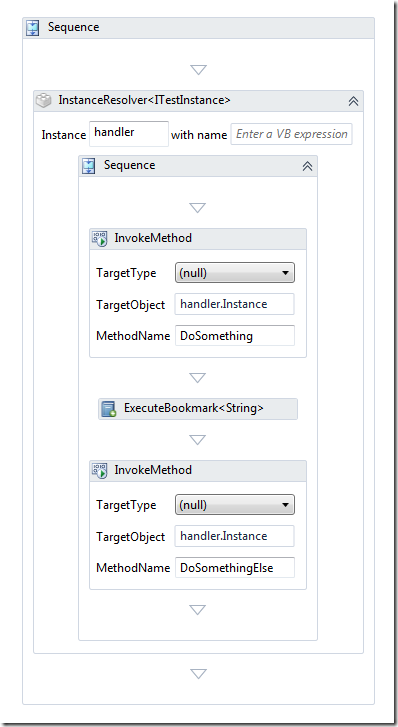Click the Instance field containing handler
This screenshot has width=398, height=727.
pos(129,134)
